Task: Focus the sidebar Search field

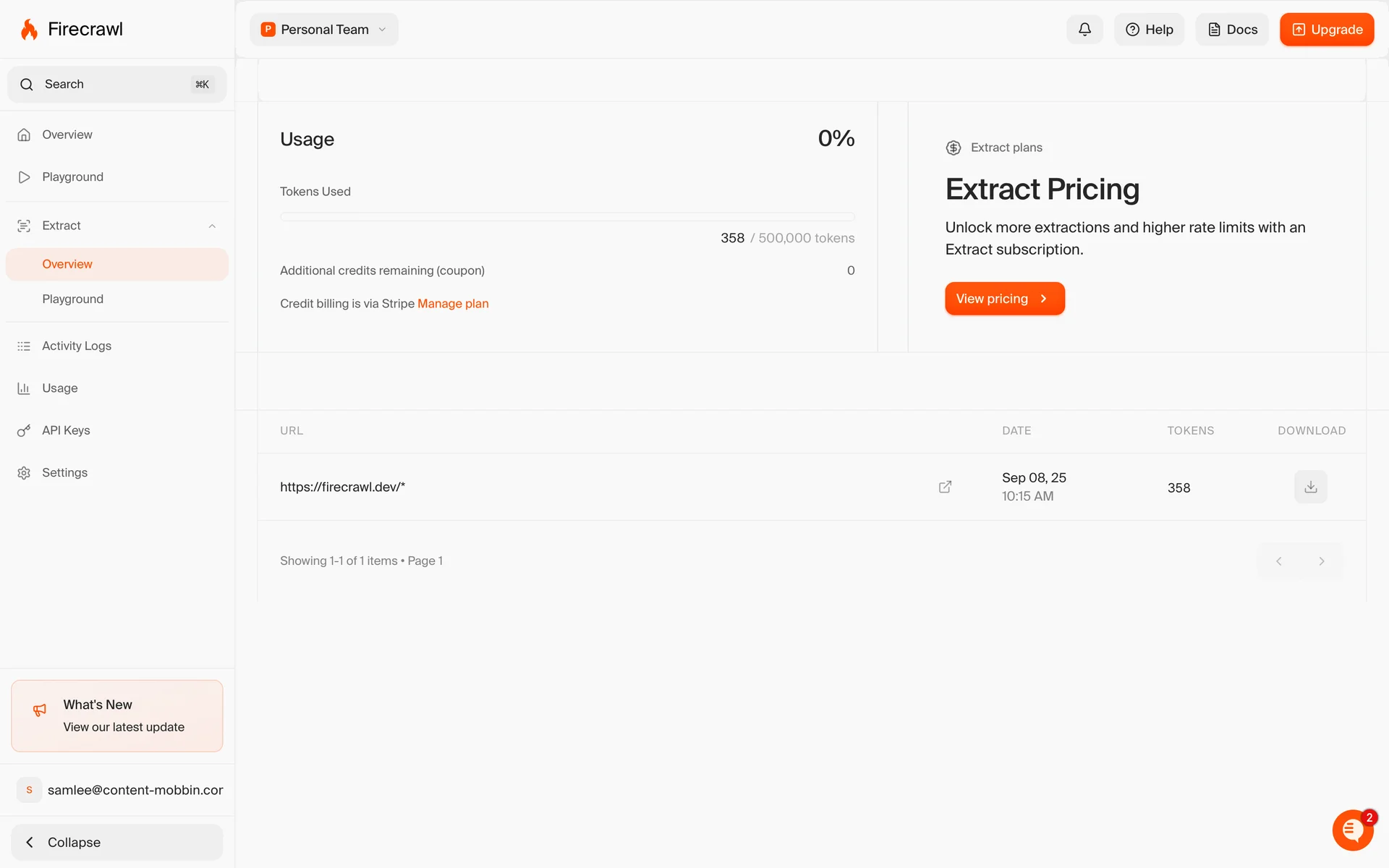Action: [117, 85]
